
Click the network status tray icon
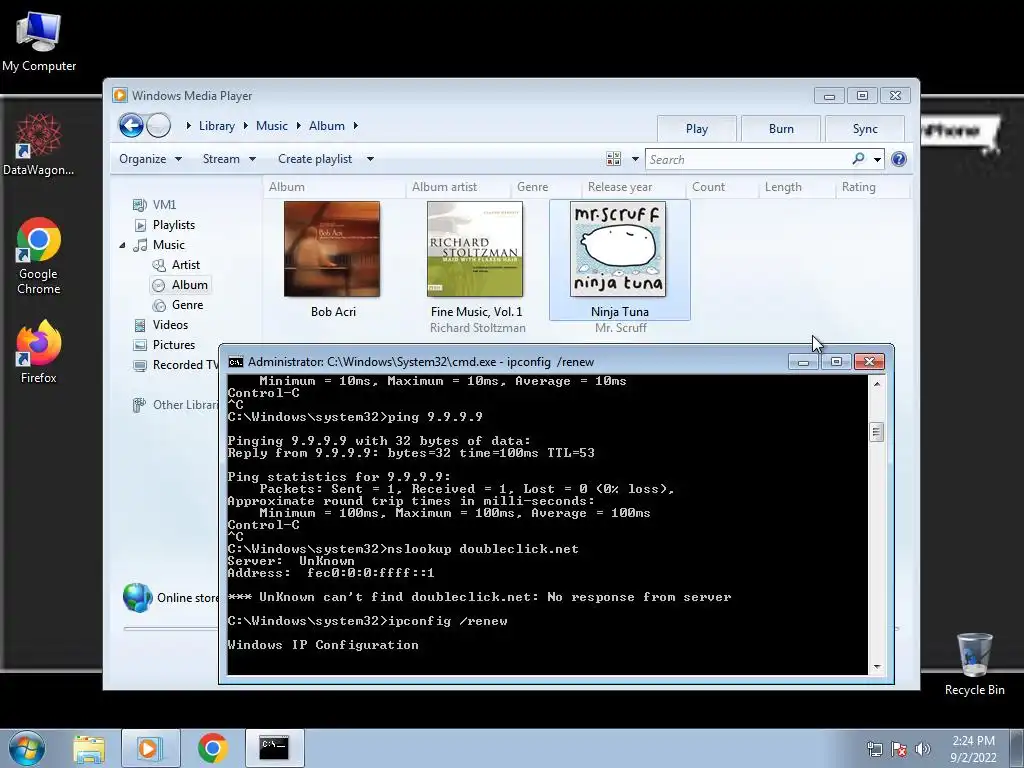pyautogui.click(x=874, y=749)
